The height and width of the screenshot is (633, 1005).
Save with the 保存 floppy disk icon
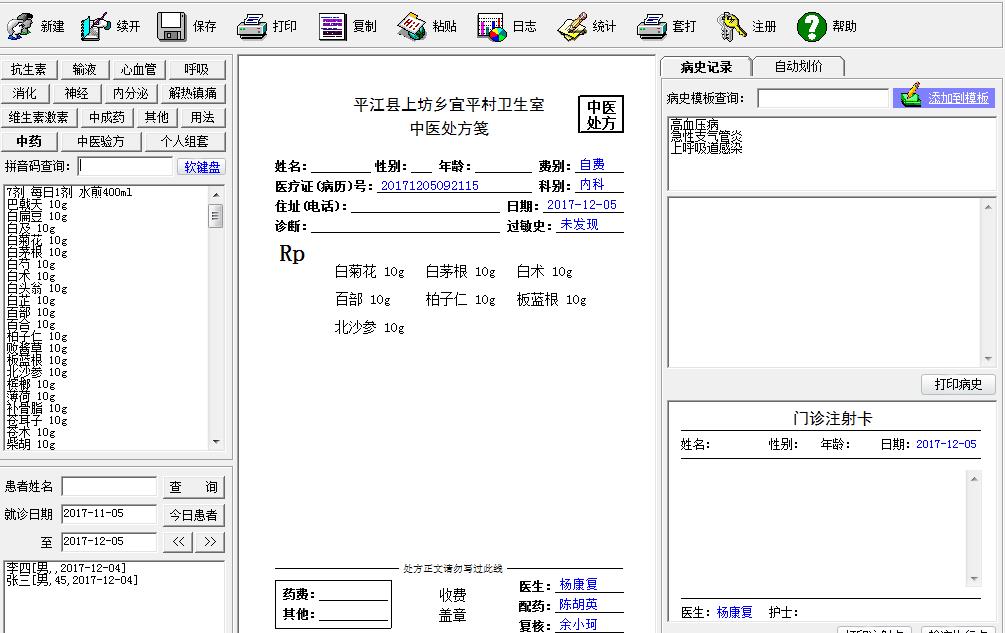tap(172, 26)
